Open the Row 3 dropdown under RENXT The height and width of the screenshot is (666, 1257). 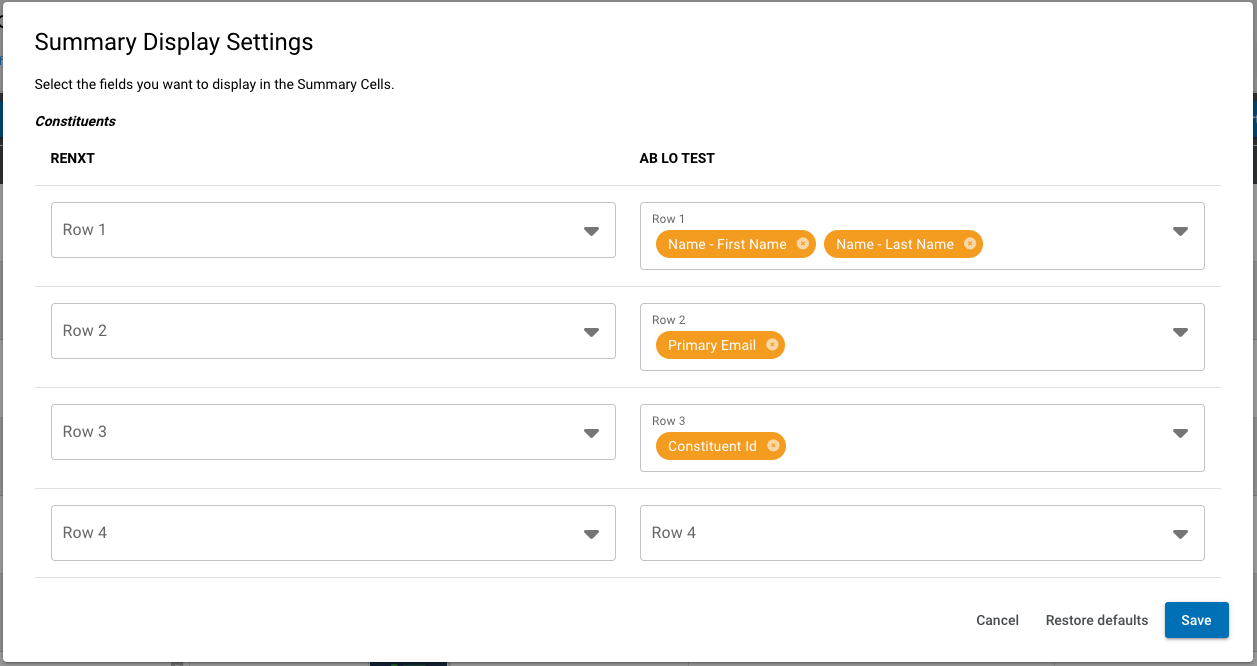tap(590, 432)
